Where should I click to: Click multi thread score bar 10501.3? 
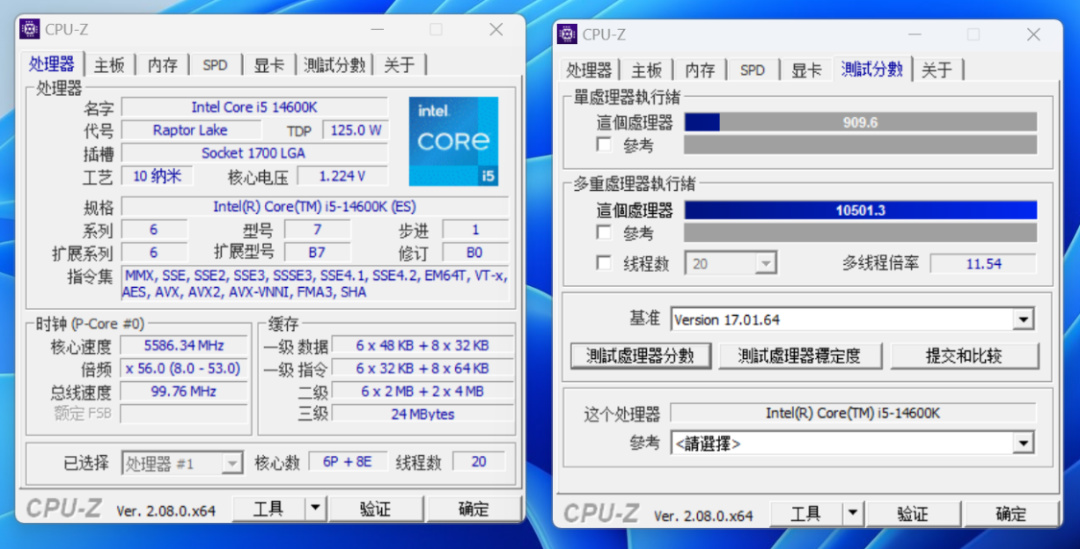[x=860, y=210]
